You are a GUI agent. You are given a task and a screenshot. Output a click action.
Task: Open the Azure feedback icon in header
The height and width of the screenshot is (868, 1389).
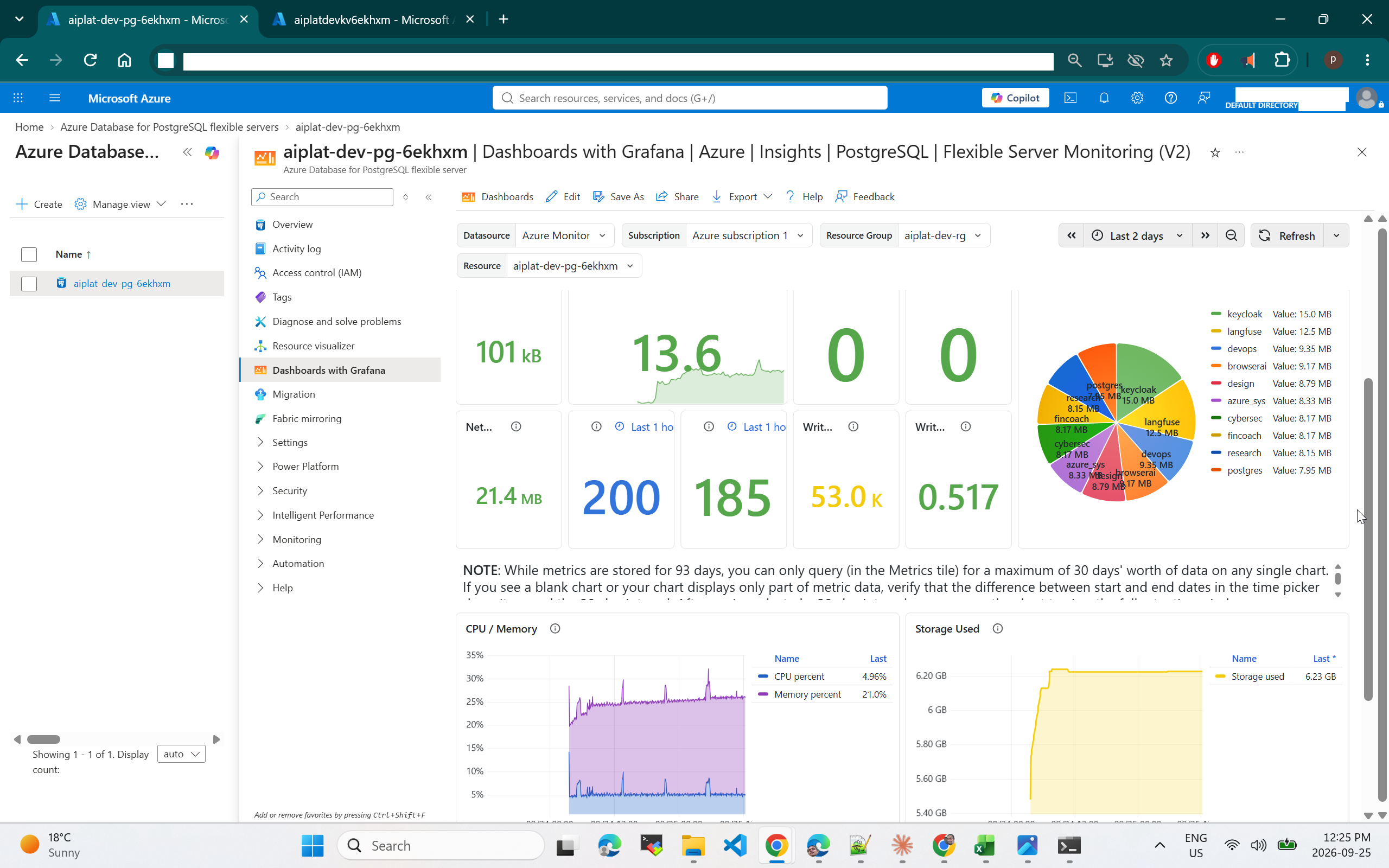click(1203, 98)
